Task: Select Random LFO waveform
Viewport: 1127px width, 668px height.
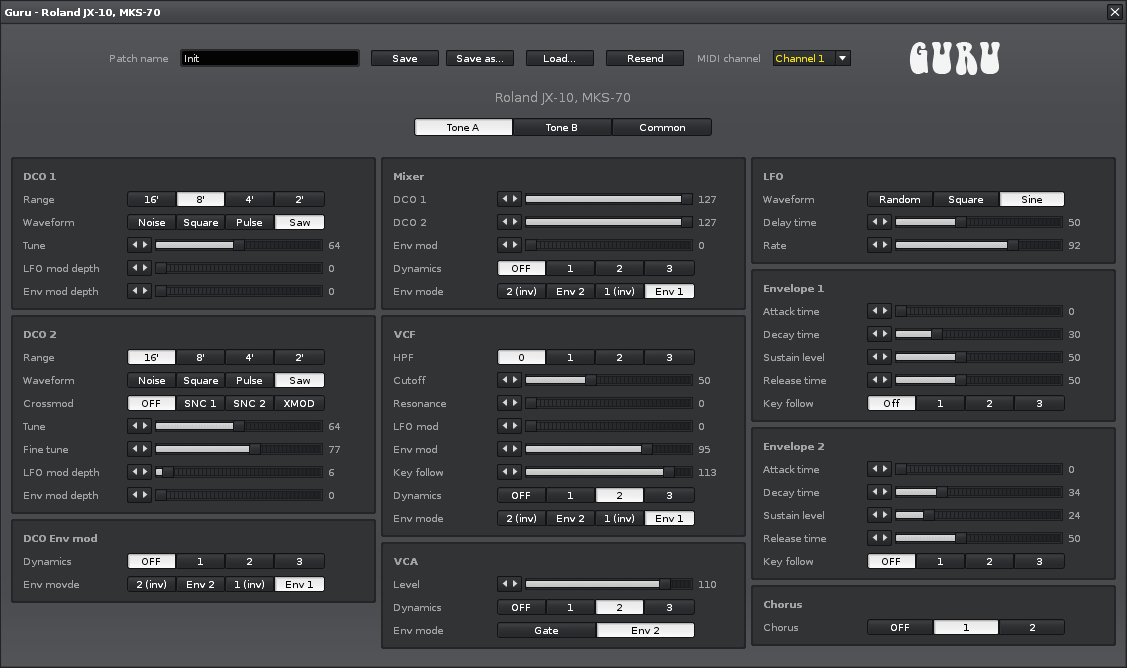Action: [x=900, y=199]
